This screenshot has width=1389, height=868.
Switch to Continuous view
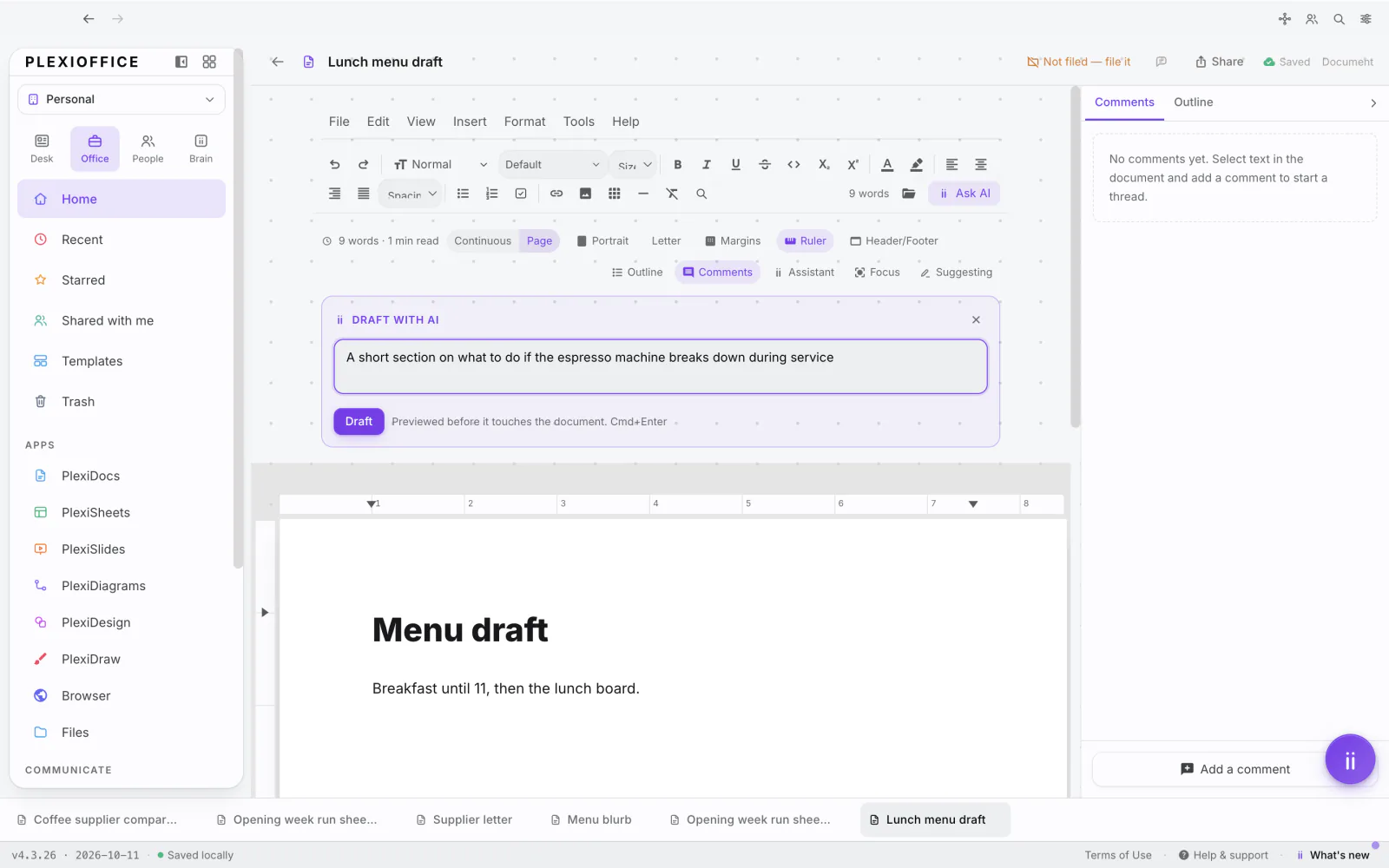coord(483,241)
